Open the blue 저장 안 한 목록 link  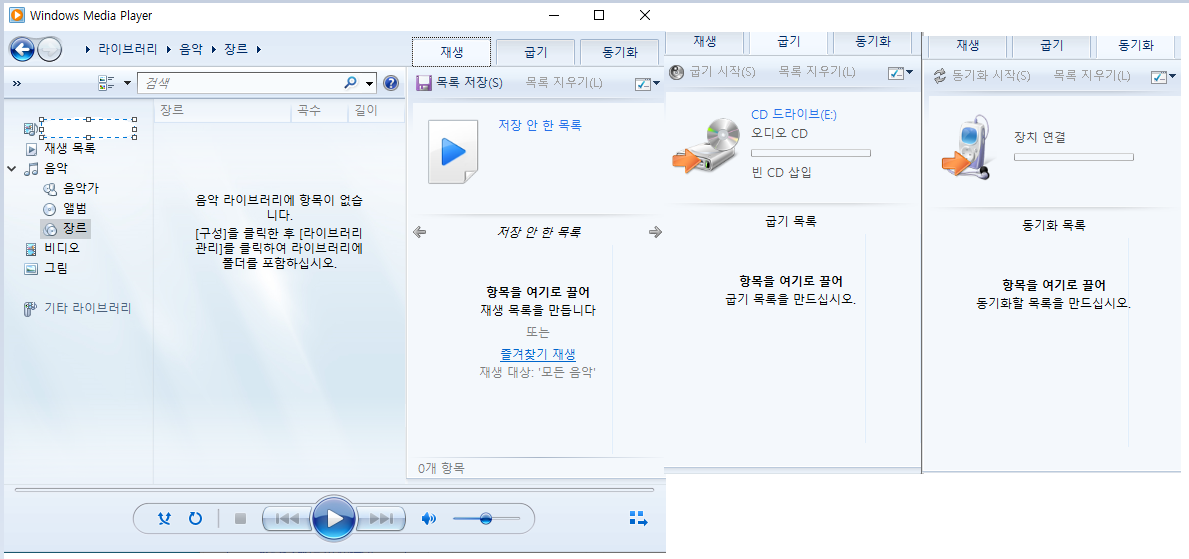[540, 125]
